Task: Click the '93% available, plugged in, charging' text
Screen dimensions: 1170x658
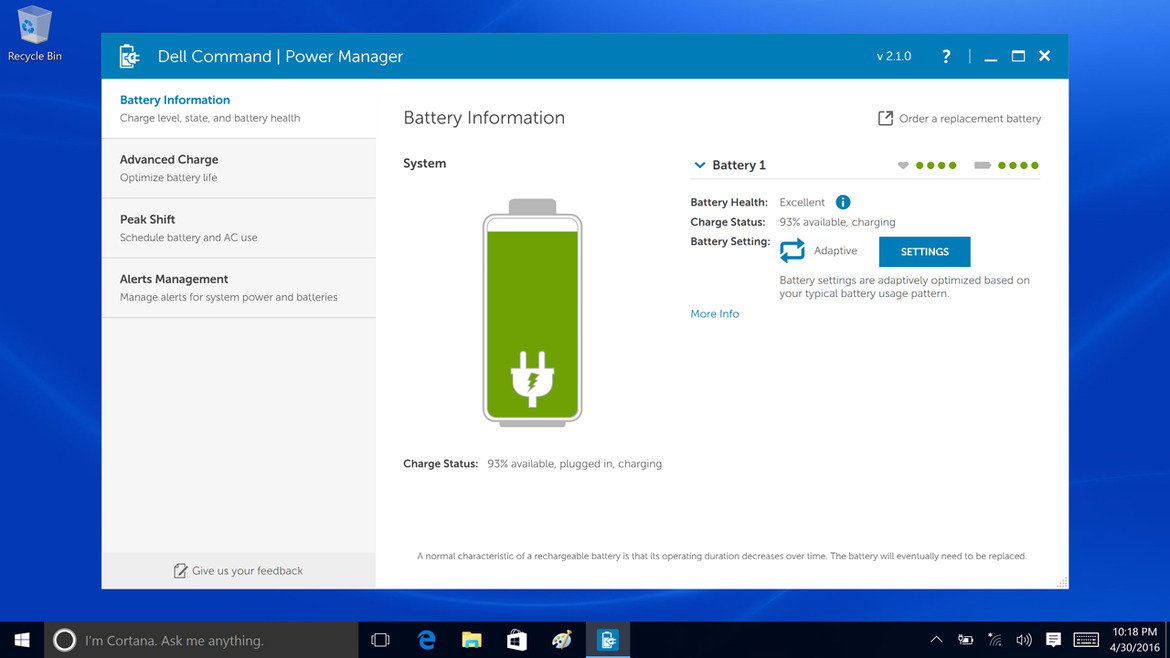Action: (x=575, y=463)
